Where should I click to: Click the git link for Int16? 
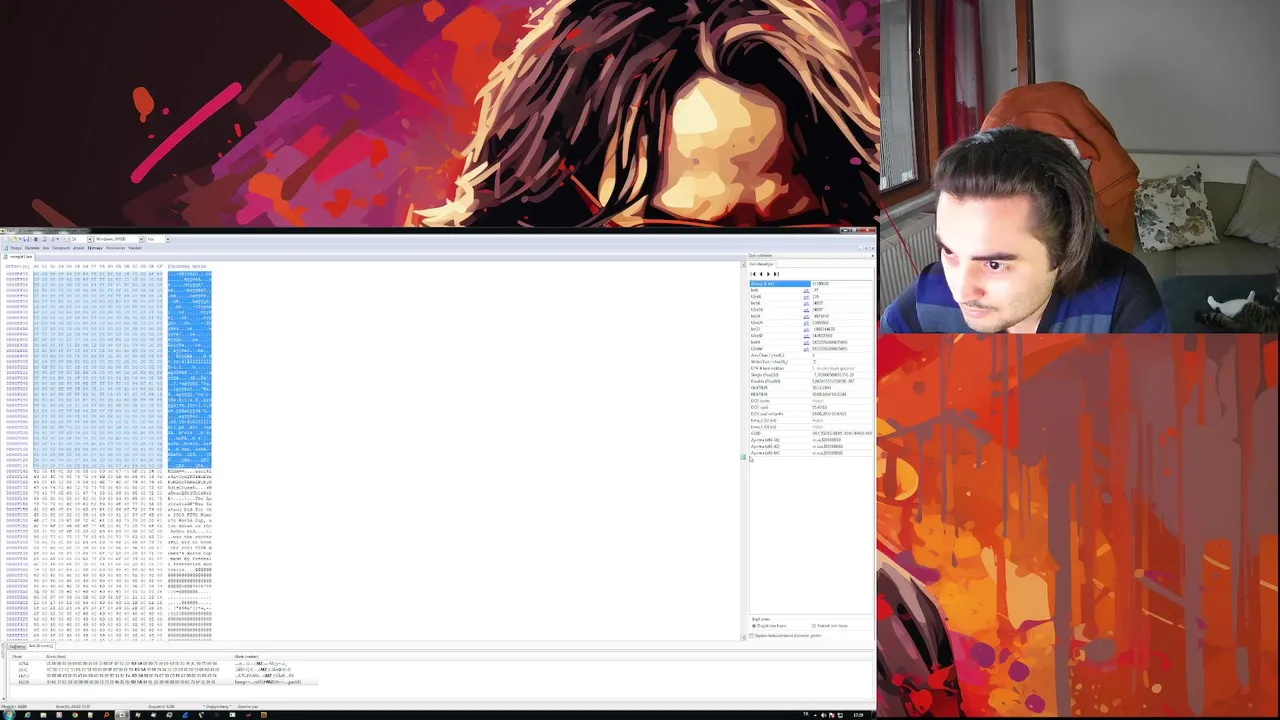coord(806,303)
